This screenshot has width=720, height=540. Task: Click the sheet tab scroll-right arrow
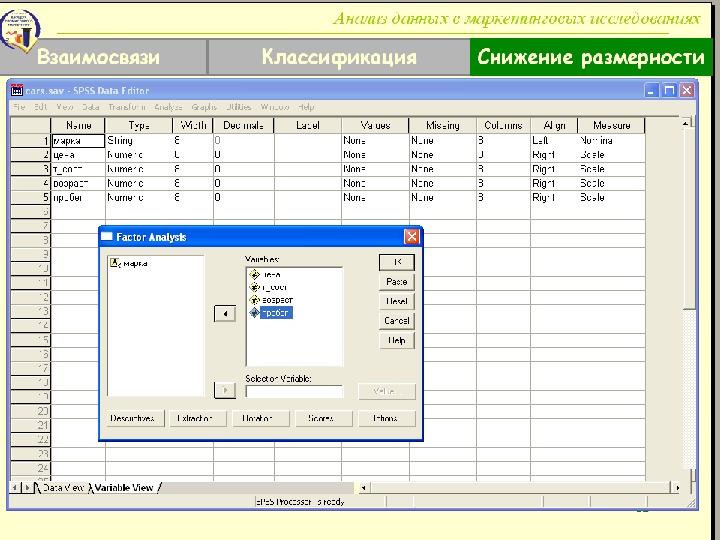(x=27, y=488)
